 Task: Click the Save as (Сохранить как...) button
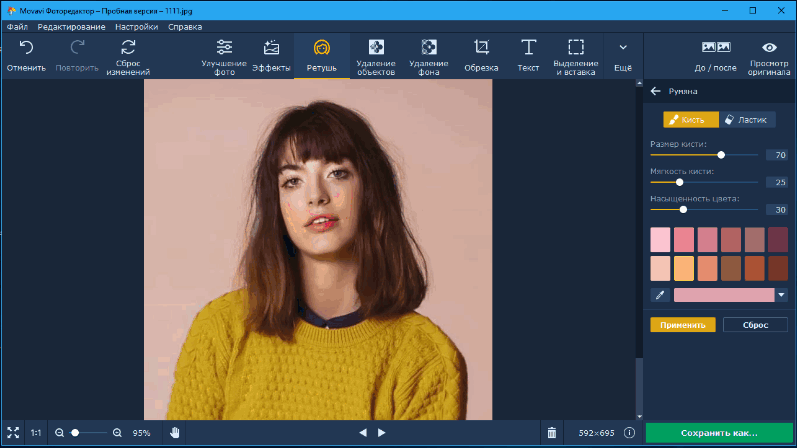pos(719,433)
